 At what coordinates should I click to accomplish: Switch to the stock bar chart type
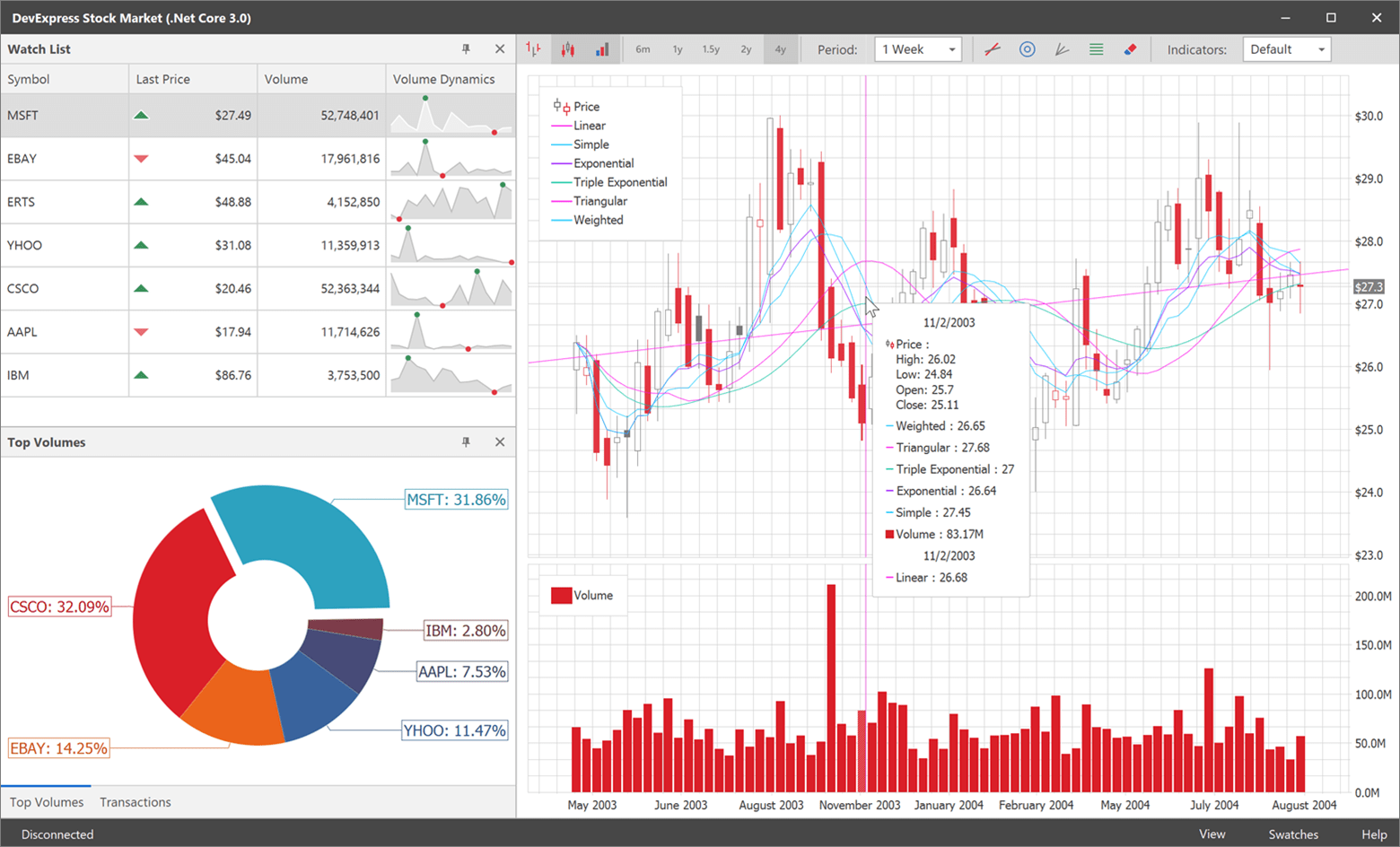pos(534,49)
